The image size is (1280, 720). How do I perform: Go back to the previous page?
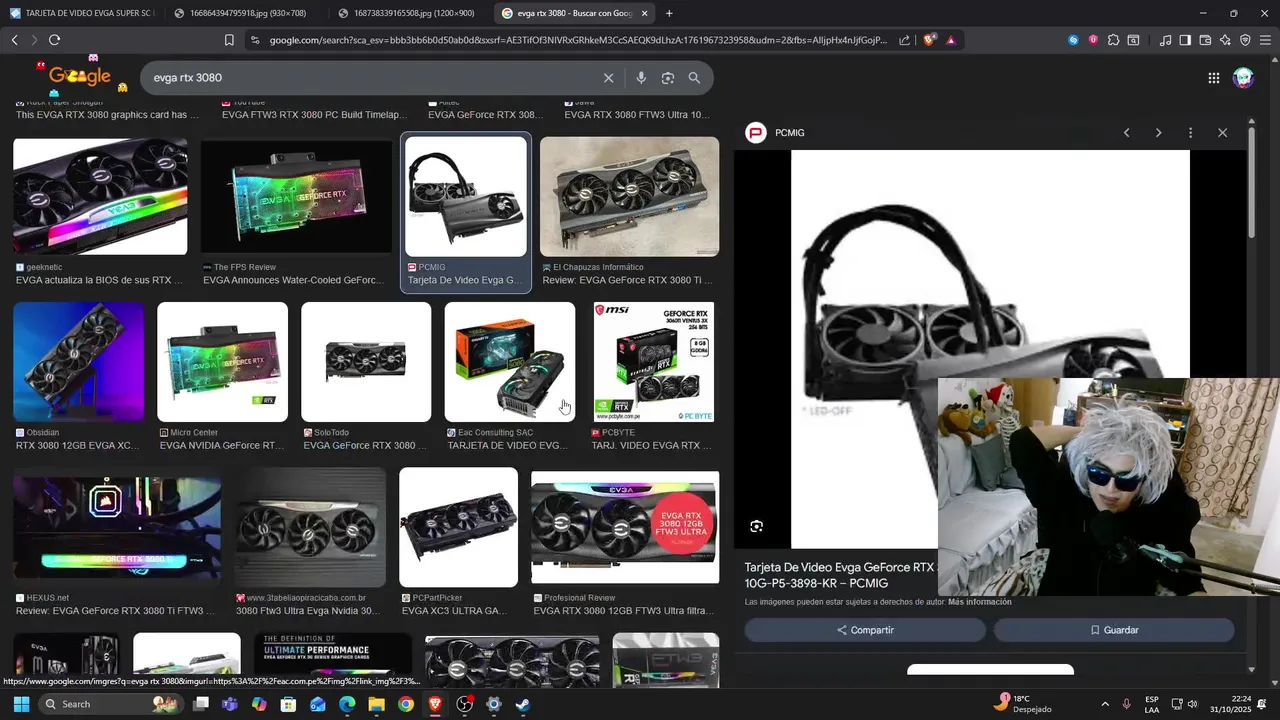tap(14, 40)
